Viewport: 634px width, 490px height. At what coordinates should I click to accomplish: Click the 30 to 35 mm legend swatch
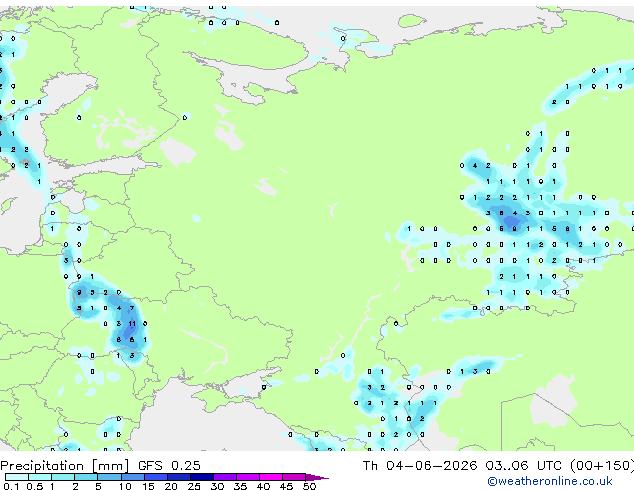224,477
